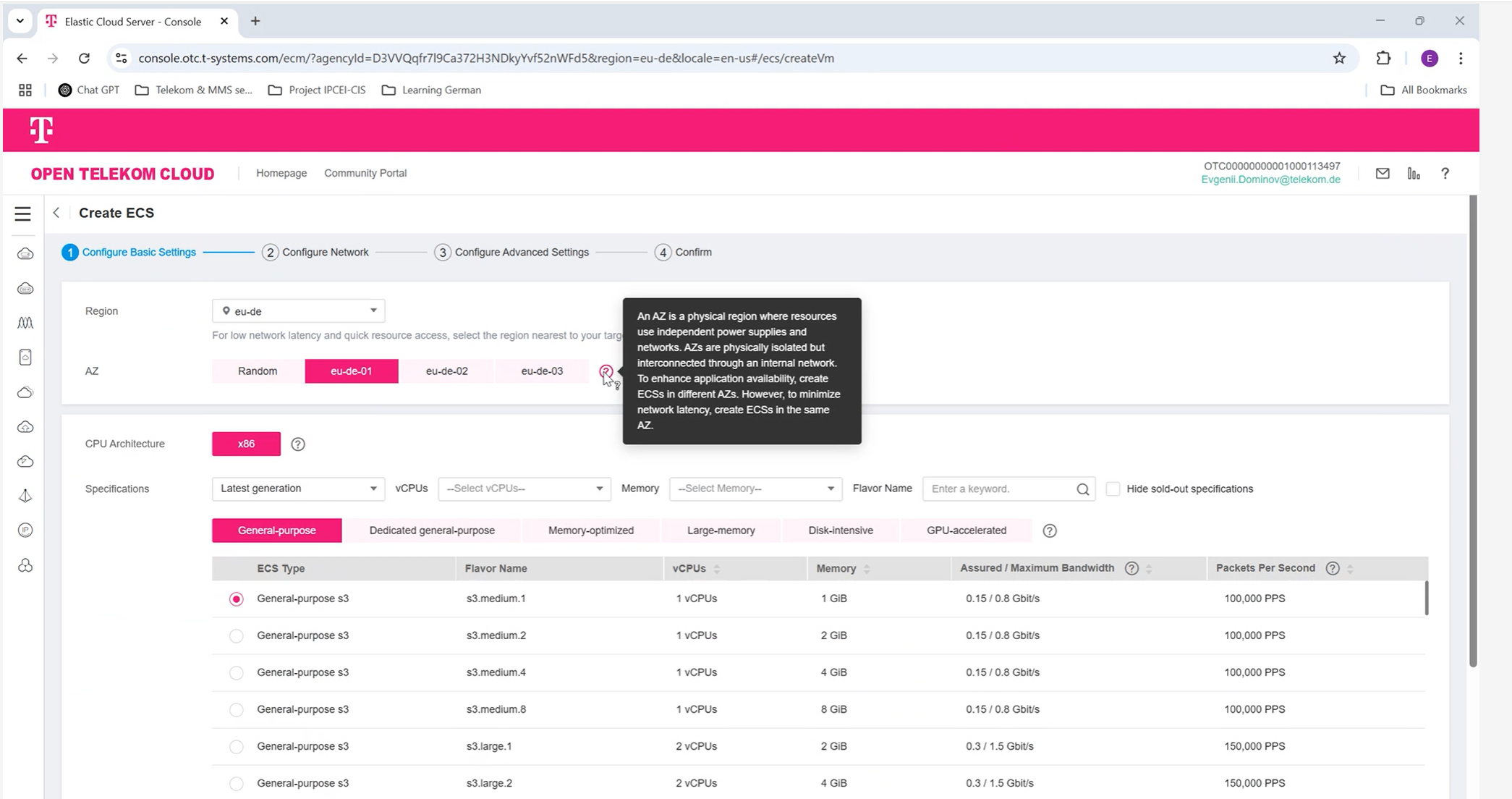
Task: Open the help question mark in the header
Action: [x=1445, y=173]
